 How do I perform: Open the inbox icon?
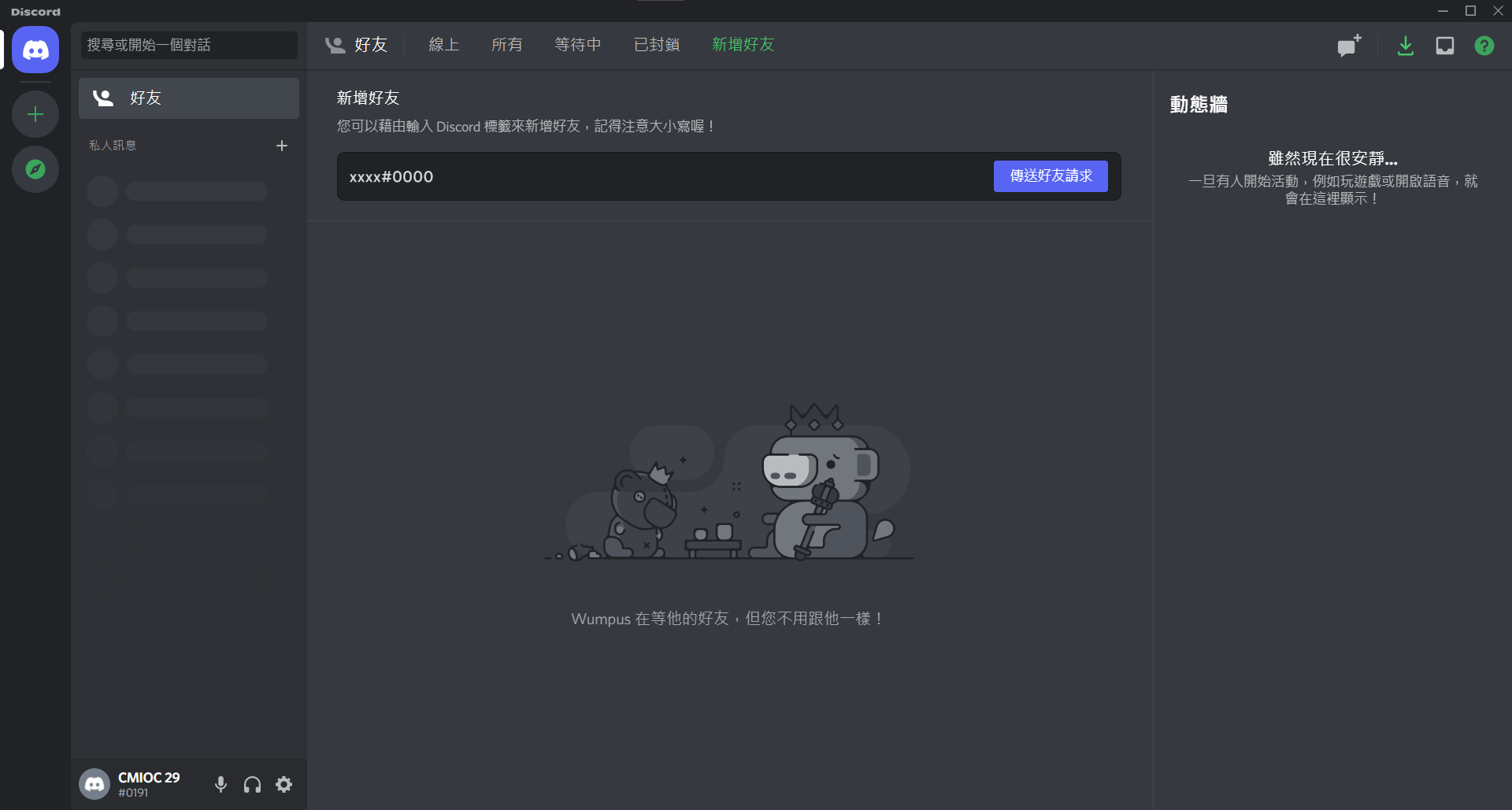(1445, 46)
